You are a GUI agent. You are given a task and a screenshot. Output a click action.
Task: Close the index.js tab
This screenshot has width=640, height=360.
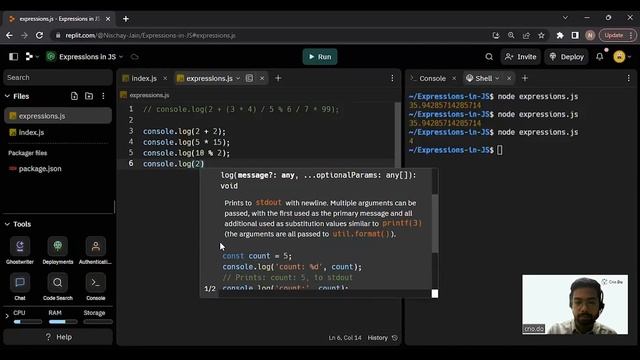(x=165, y=78)
